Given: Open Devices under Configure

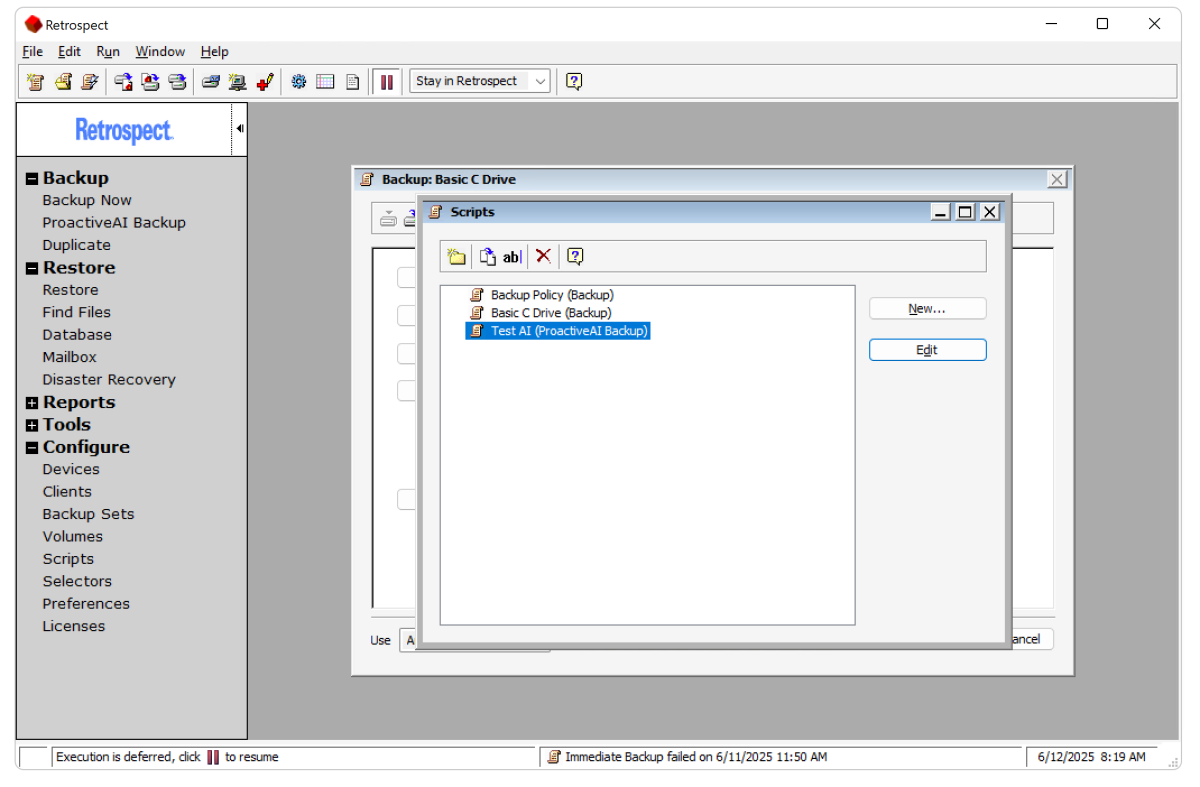Looking at the screenshot, I should [x=71, y=469].
